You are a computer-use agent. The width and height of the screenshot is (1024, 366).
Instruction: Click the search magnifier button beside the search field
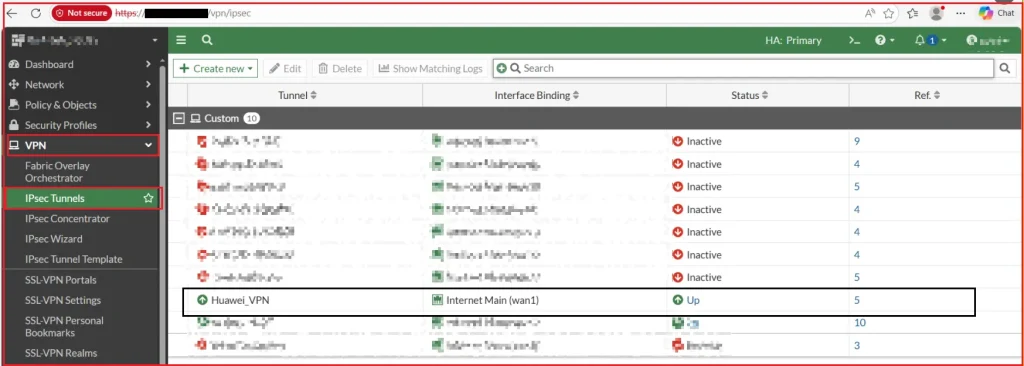tap(1004, 69)
